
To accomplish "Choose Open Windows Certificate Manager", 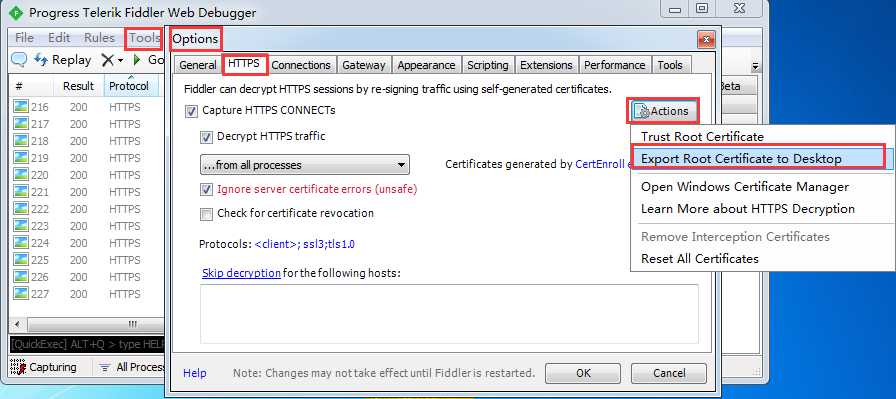I will 745,187.
